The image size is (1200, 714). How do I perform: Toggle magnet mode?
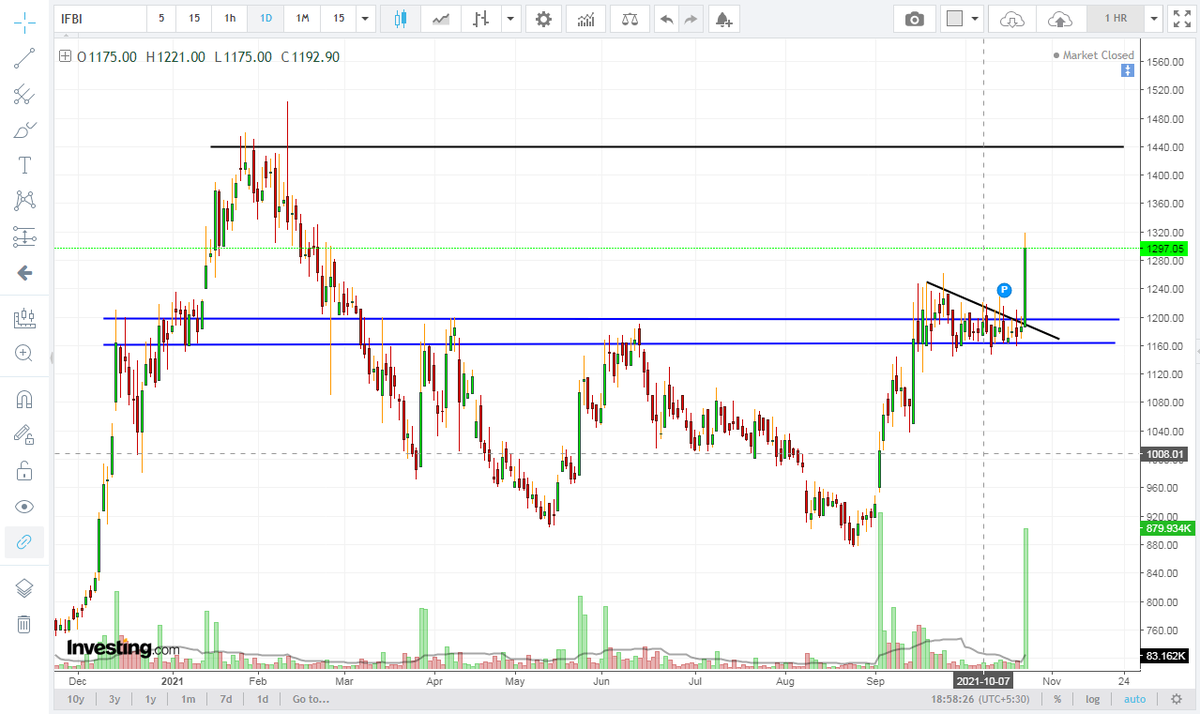point(24,399)
